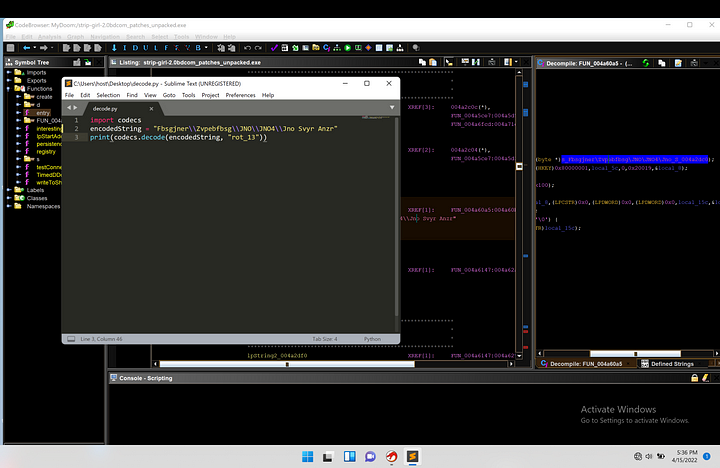Click the Listing vertical scroll down arrow
This screenshot has height=468, width=720.
click(519, 355)
